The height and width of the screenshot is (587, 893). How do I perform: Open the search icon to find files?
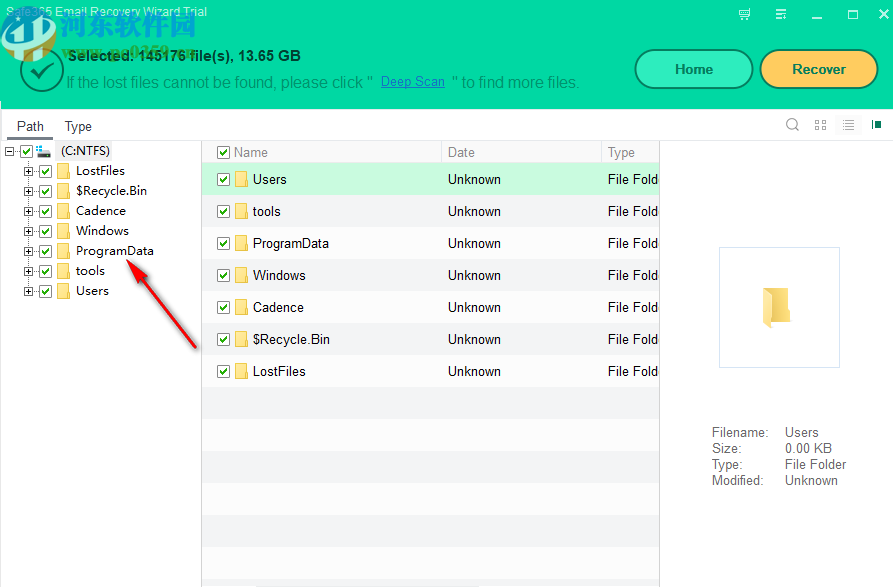792,124
